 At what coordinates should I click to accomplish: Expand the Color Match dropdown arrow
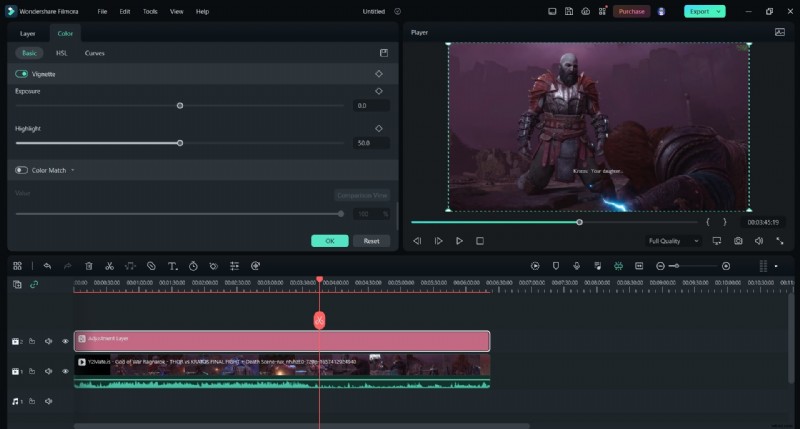[x=72, y=170]
